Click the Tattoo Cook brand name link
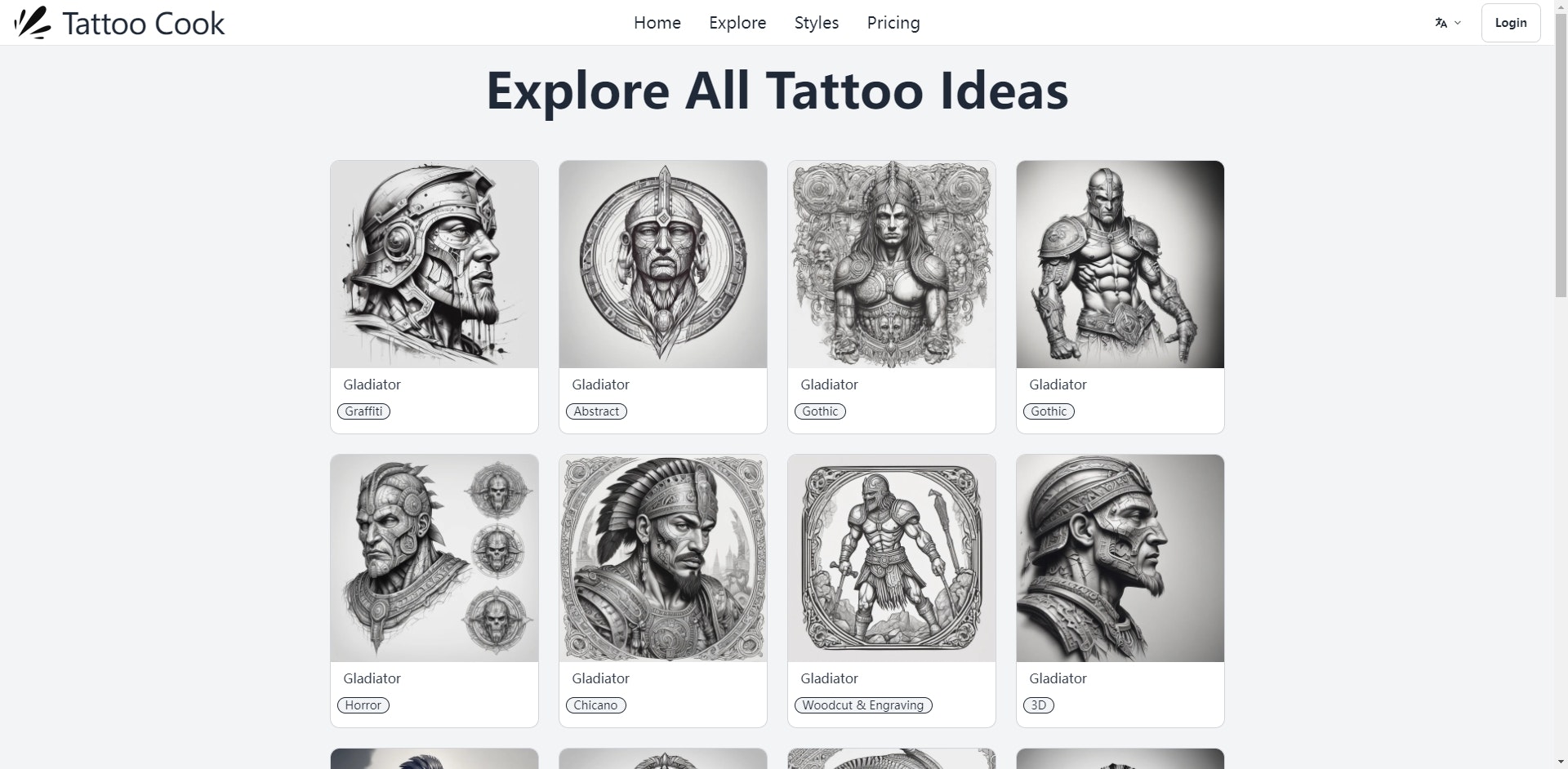 click(143, 24)
